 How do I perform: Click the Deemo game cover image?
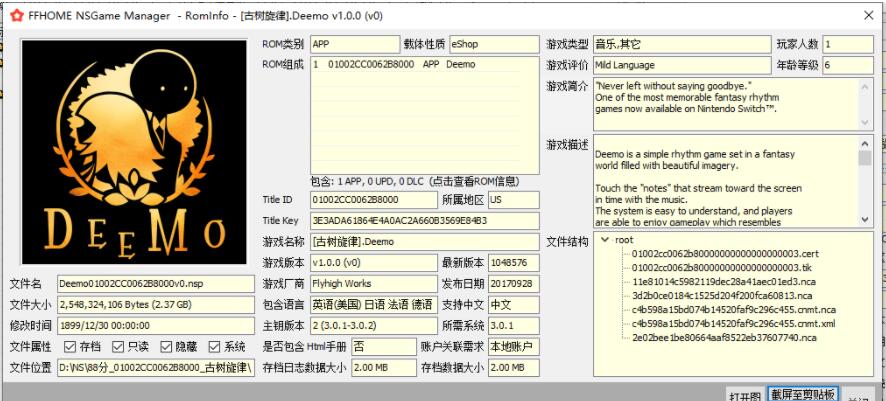click(x=134, y=152)
